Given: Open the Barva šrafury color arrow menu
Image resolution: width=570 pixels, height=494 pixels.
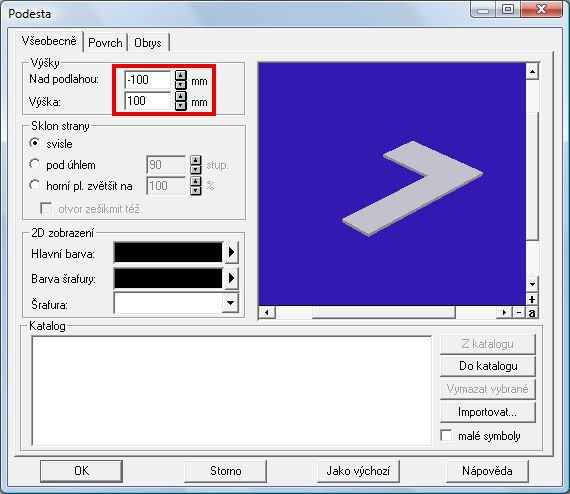Looking at the screenshot, I should tap(231, 278).
